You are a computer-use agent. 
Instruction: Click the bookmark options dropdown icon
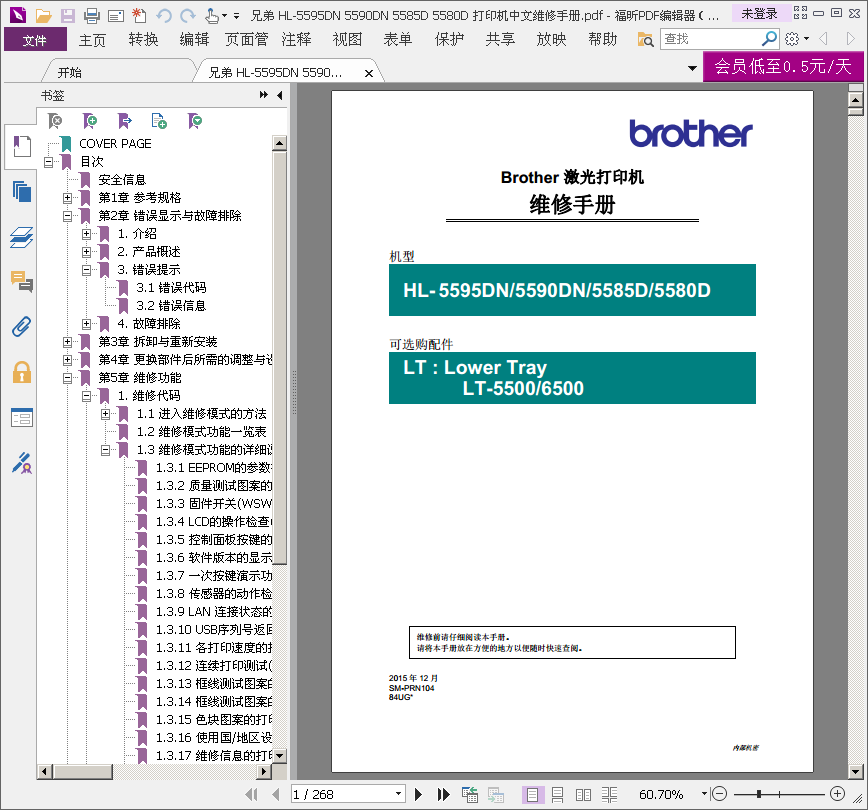[x=194, y=121]
